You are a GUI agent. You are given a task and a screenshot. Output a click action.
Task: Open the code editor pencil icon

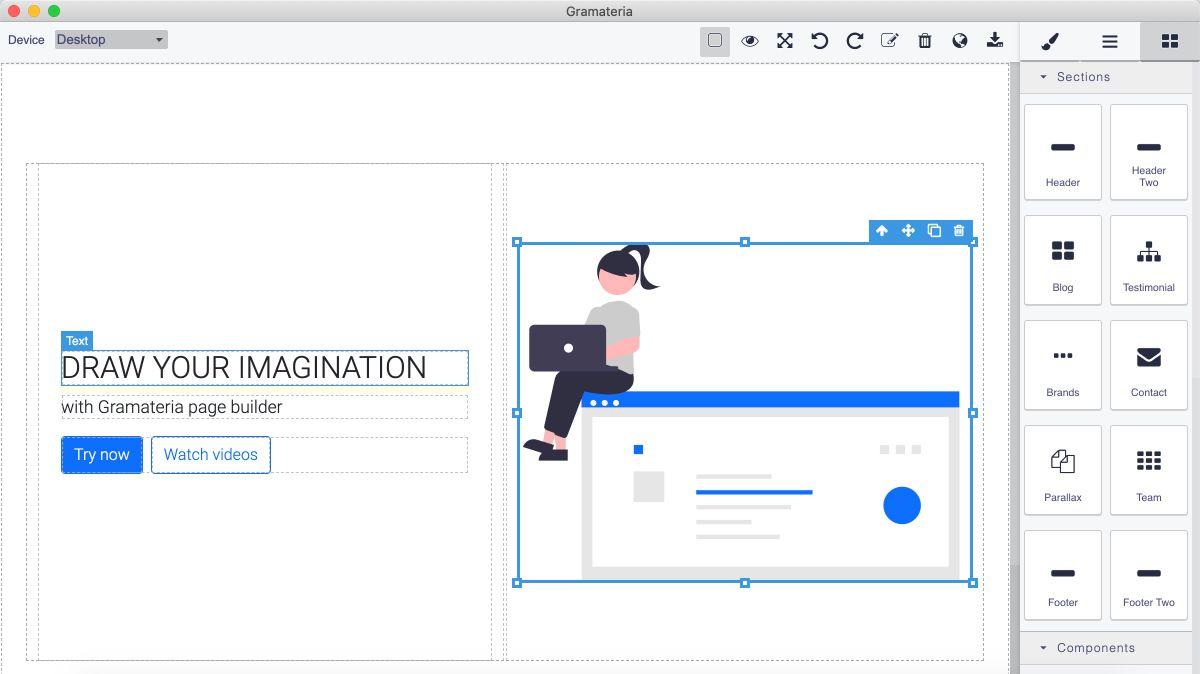pos(889,40)
